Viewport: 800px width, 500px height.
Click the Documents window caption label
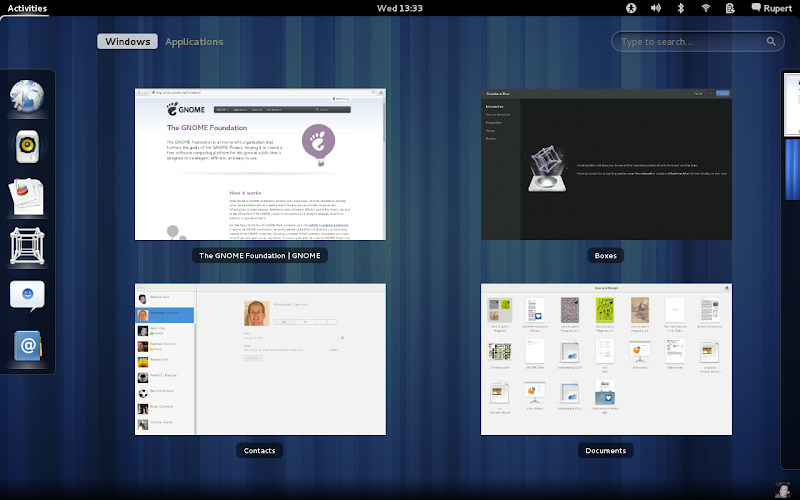(606, 451)
